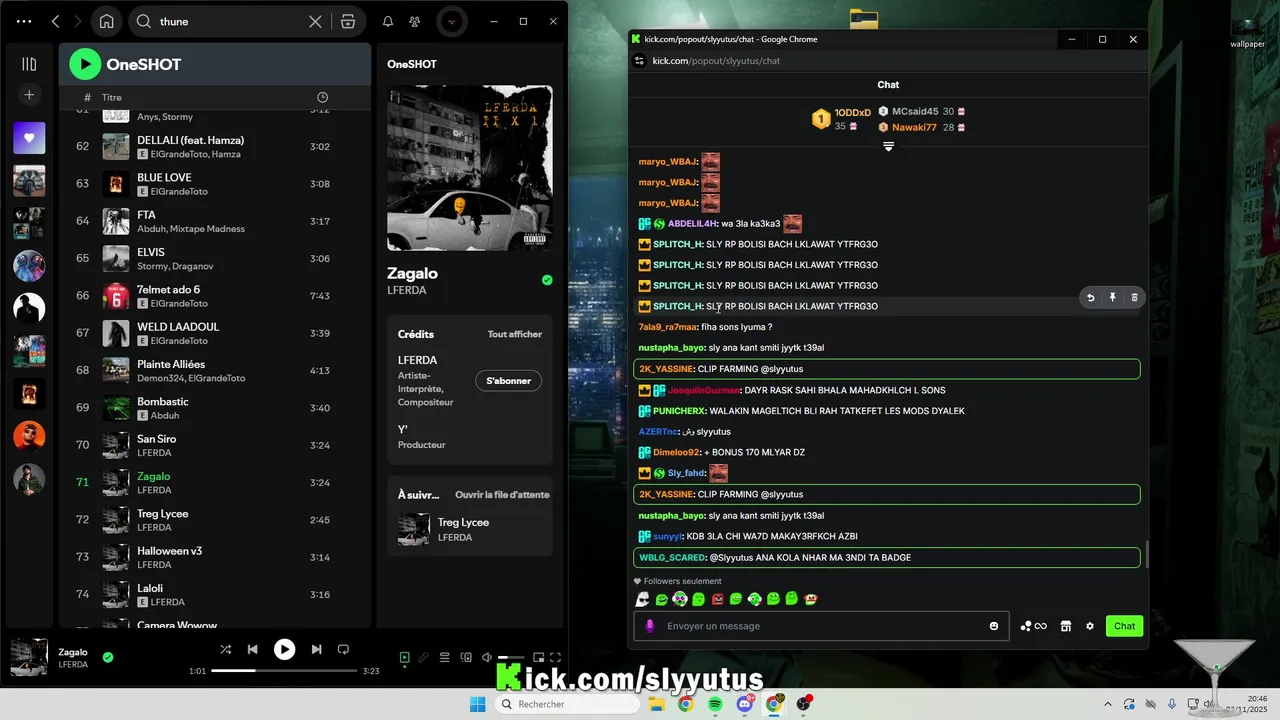Open Liked Songs in sidebar
This screenshot has height=720, width=1280.
pyautogui.click(x=29, y=138)
